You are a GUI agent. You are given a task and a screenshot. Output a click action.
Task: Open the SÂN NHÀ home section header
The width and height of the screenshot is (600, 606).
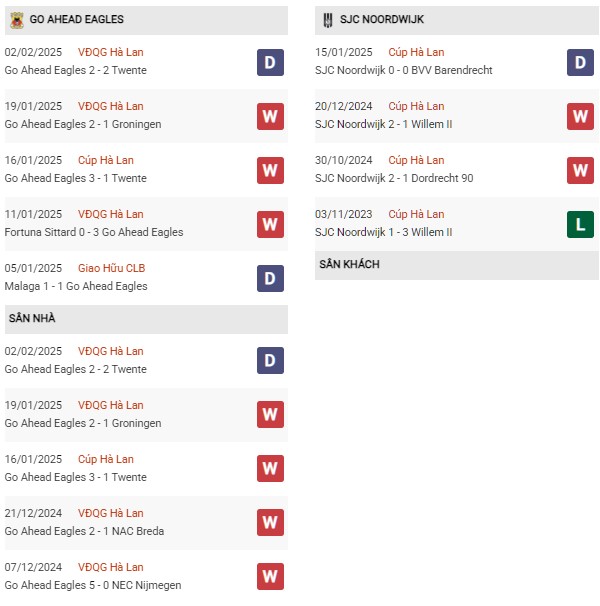click(146, 319)
